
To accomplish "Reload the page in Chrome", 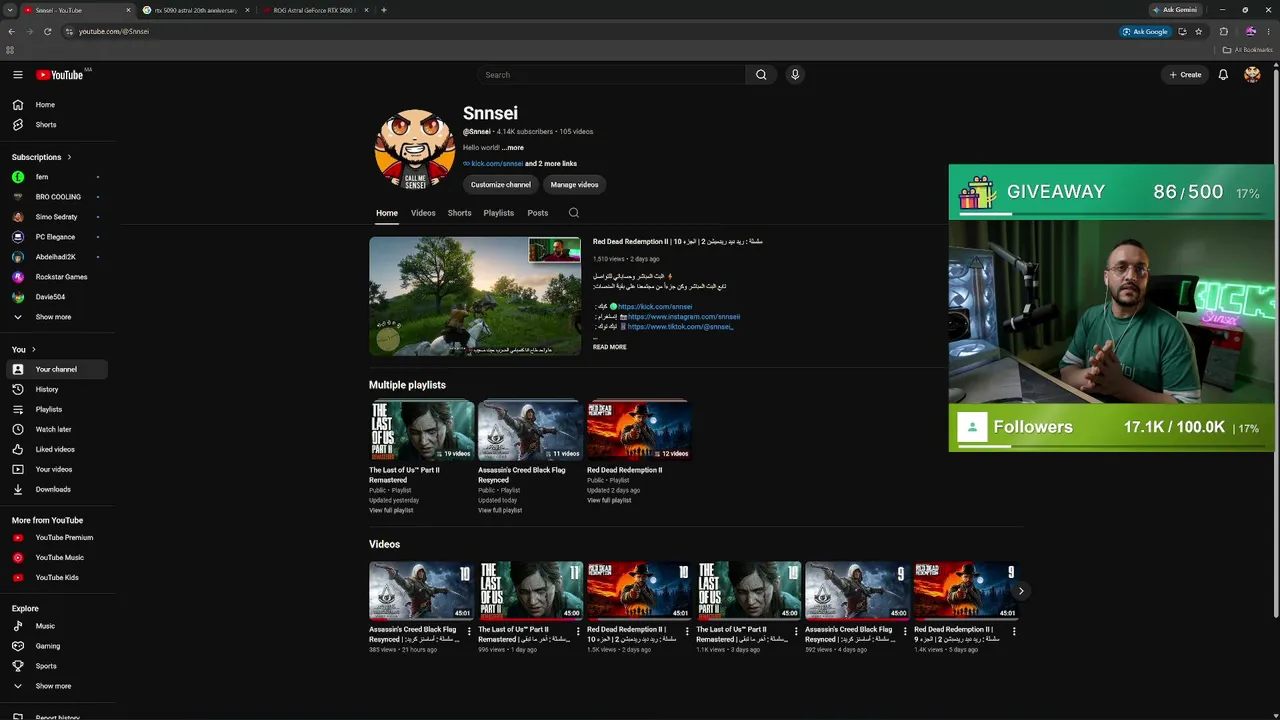I will pos(47,31).
